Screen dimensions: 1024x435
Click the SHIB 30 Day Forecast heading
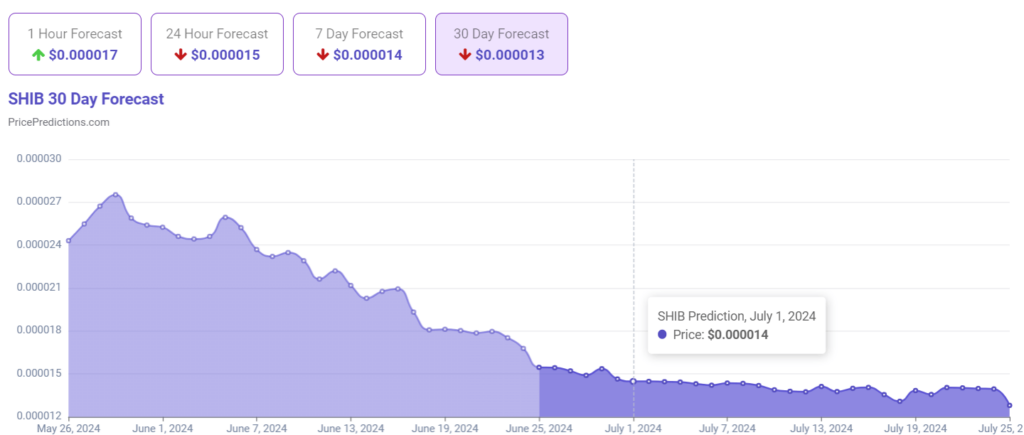point(86,99)
